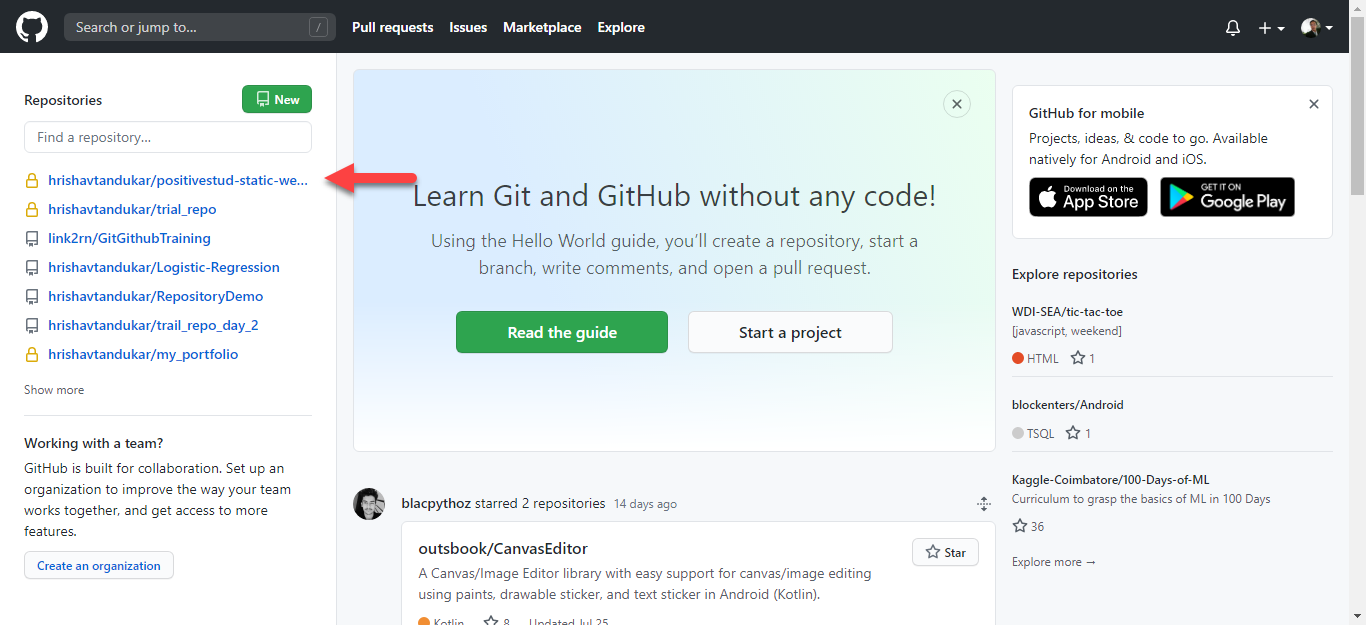
Task: Click lock icon beside my_portfolio
Action: 31,355
